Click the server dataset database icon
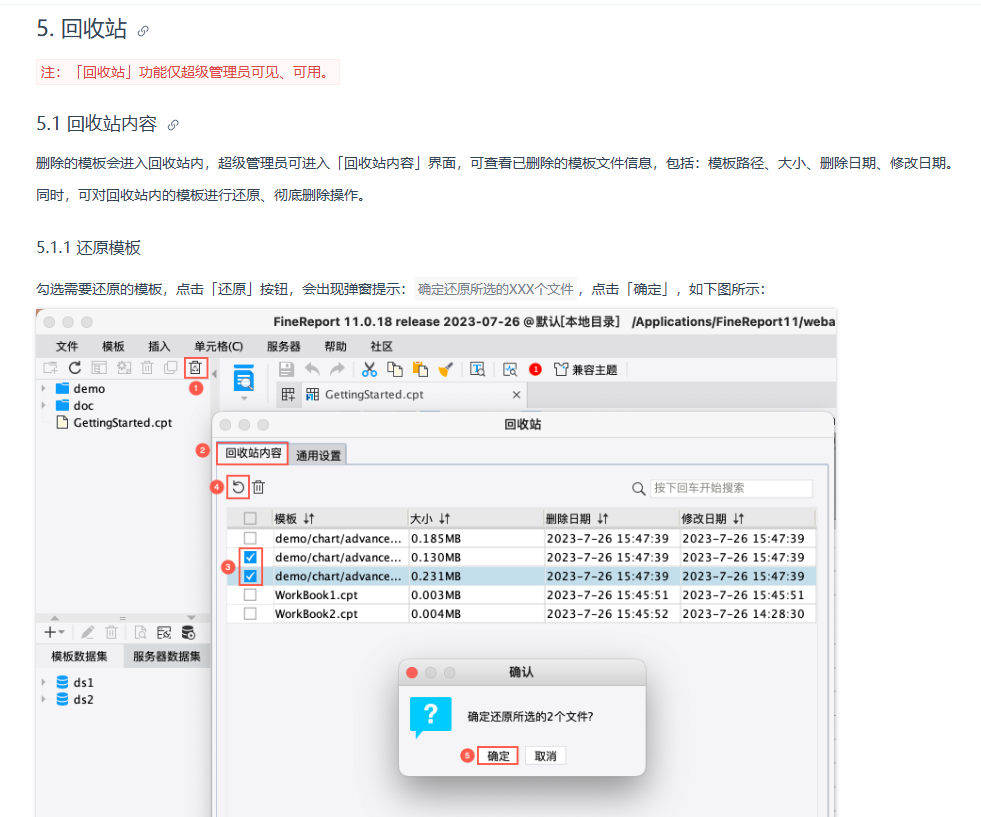The width and height of the screenshot is (981, 817). coord(188,632)
